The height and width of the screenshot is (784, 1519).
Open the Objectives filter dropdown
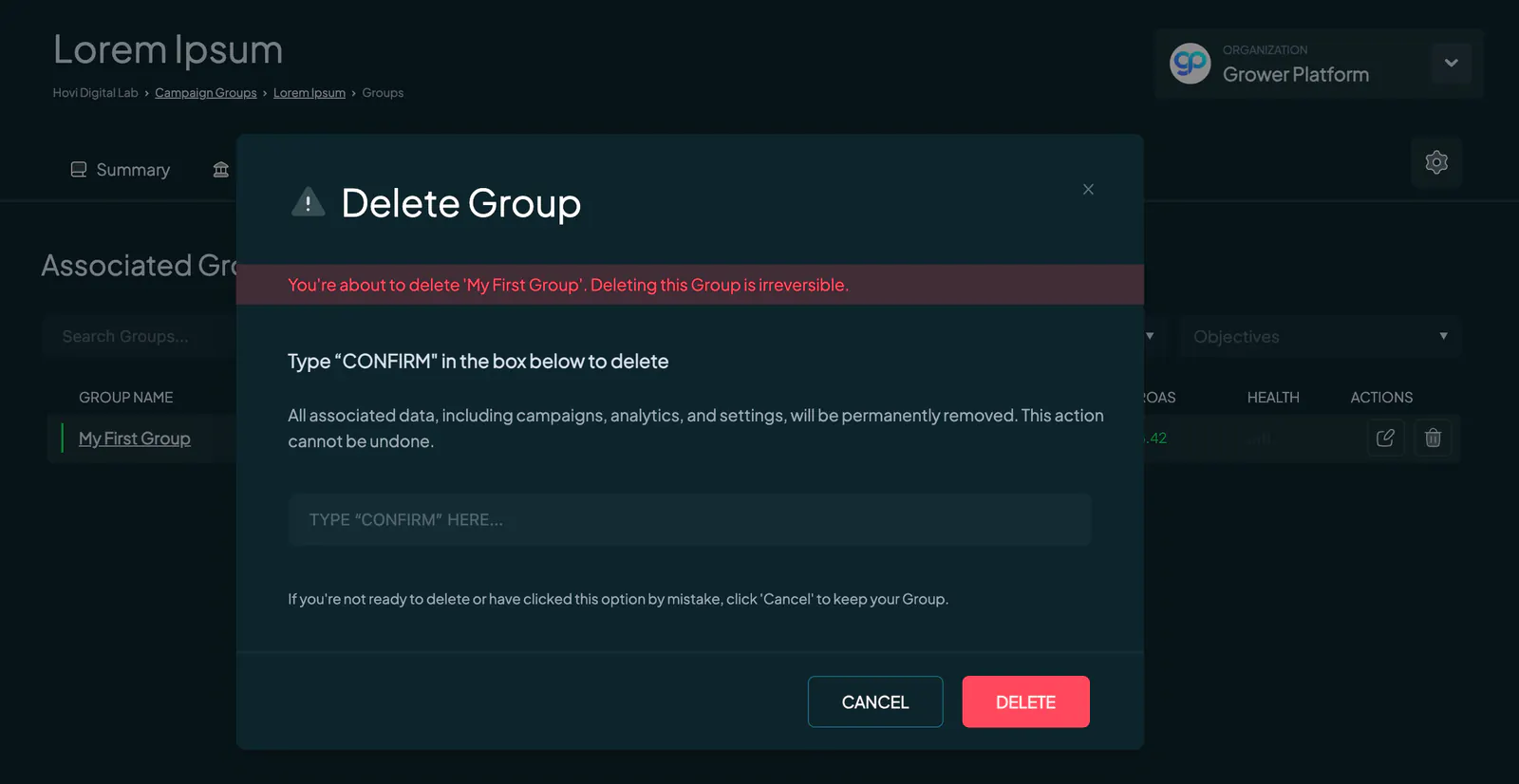(1320, 336)
